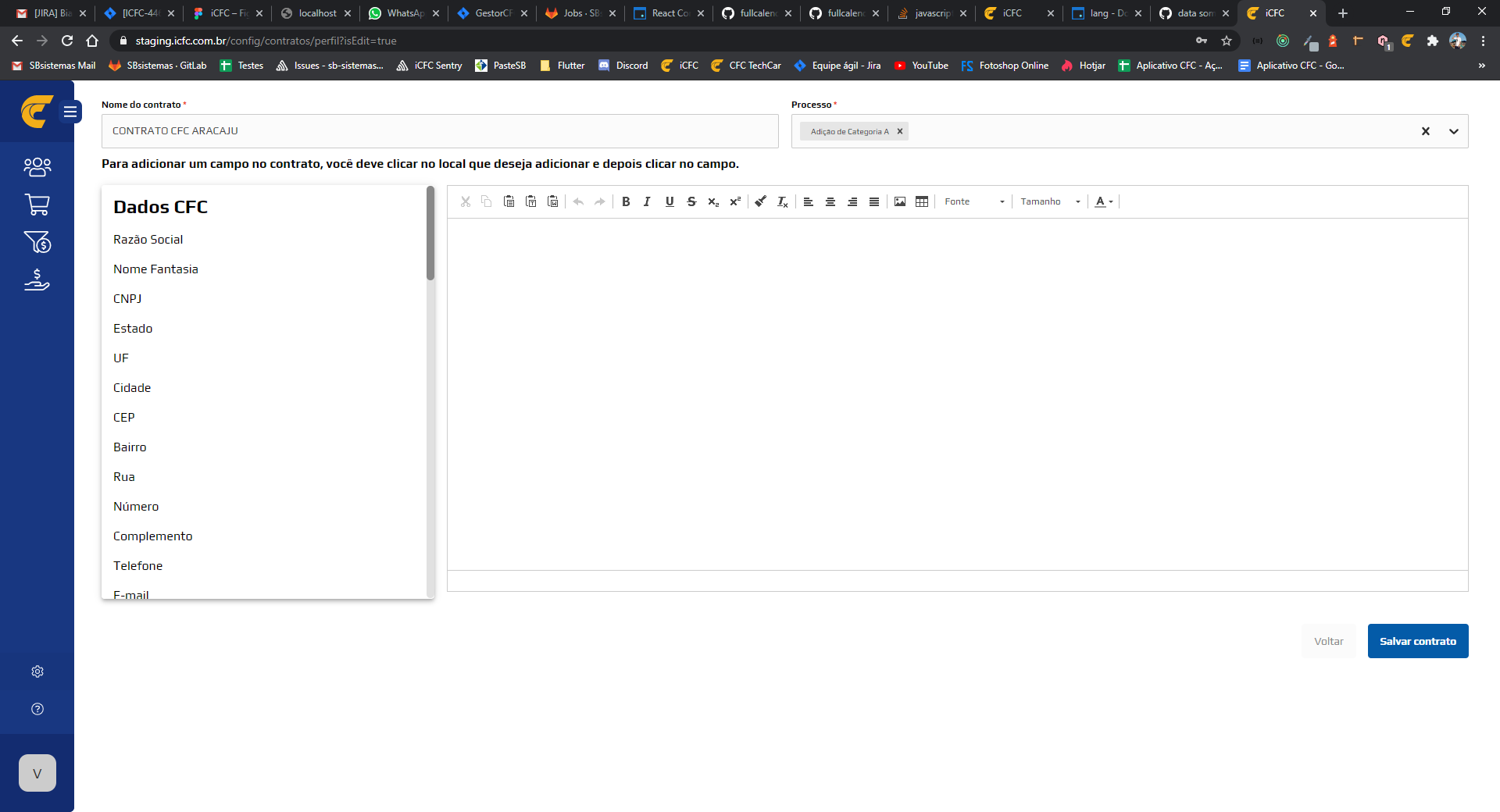Click the Salvar contrato button
The width and height of the screenshot is (1500, 812).
point(1417,640)
